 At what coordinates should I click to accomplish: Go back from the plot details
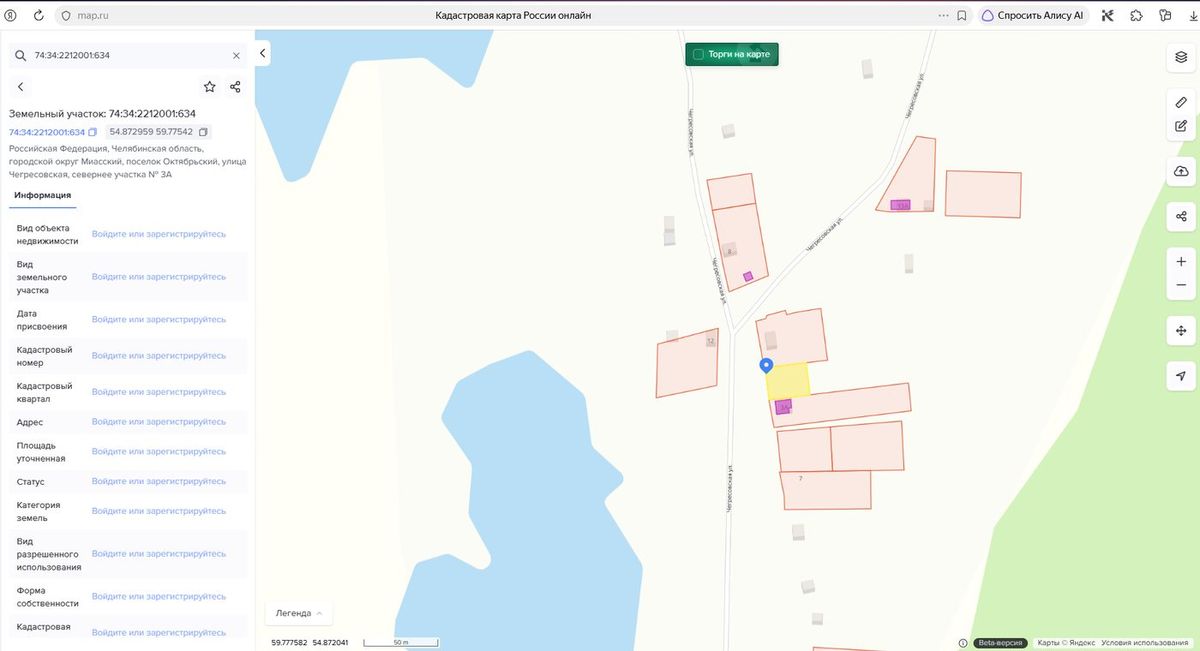click(x=20, y=87)
